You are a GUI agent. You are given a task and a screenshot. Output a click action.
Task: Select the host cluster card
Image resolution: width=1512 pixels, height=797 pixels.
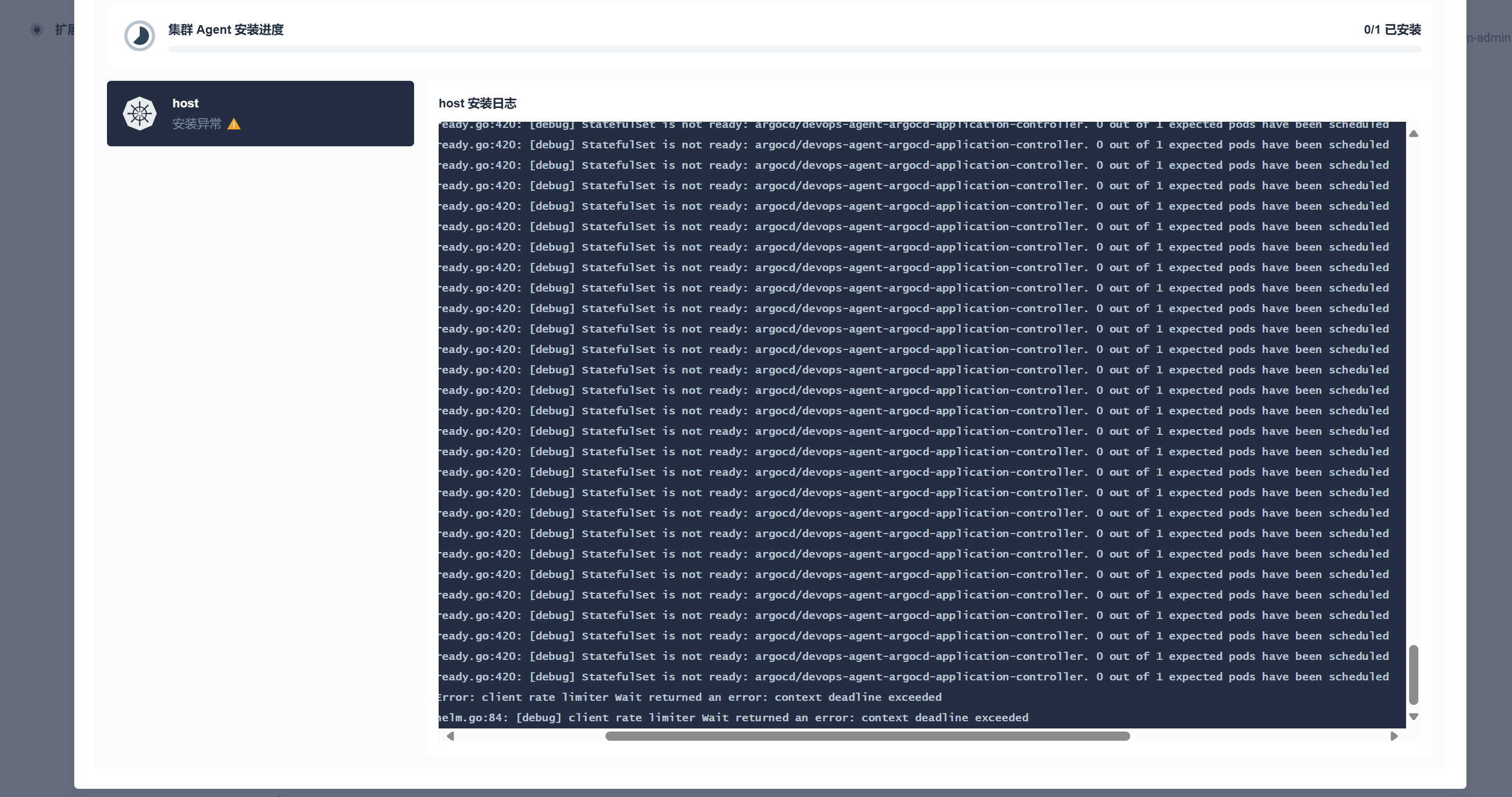click(x=260, y=113)
